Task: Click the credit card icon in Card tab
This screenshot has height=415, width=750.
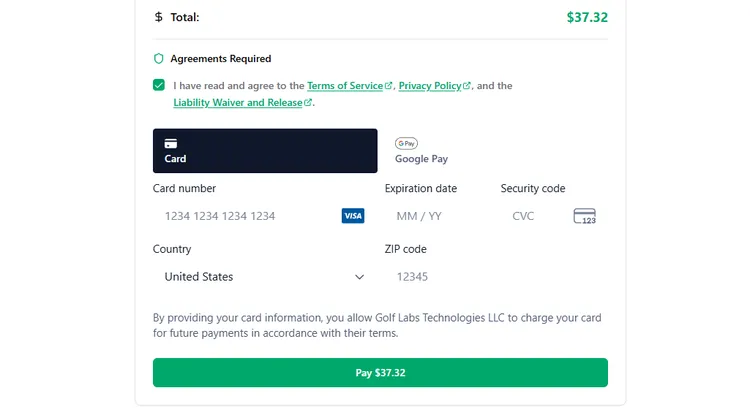Action: pyautogui.click(x=171, y=143)
